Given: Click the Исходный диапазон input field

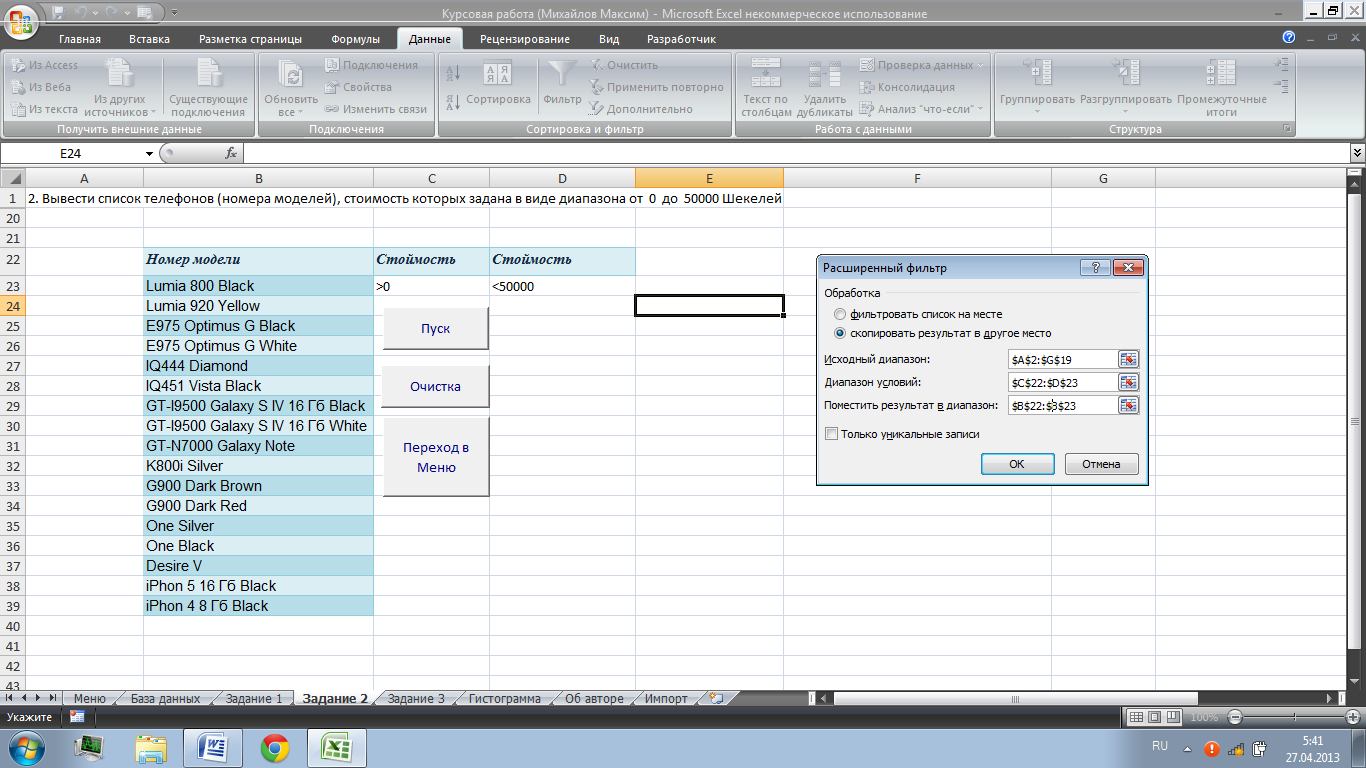Looking at the screenshot, I should pyautogui.click(x=1063, y=360).
